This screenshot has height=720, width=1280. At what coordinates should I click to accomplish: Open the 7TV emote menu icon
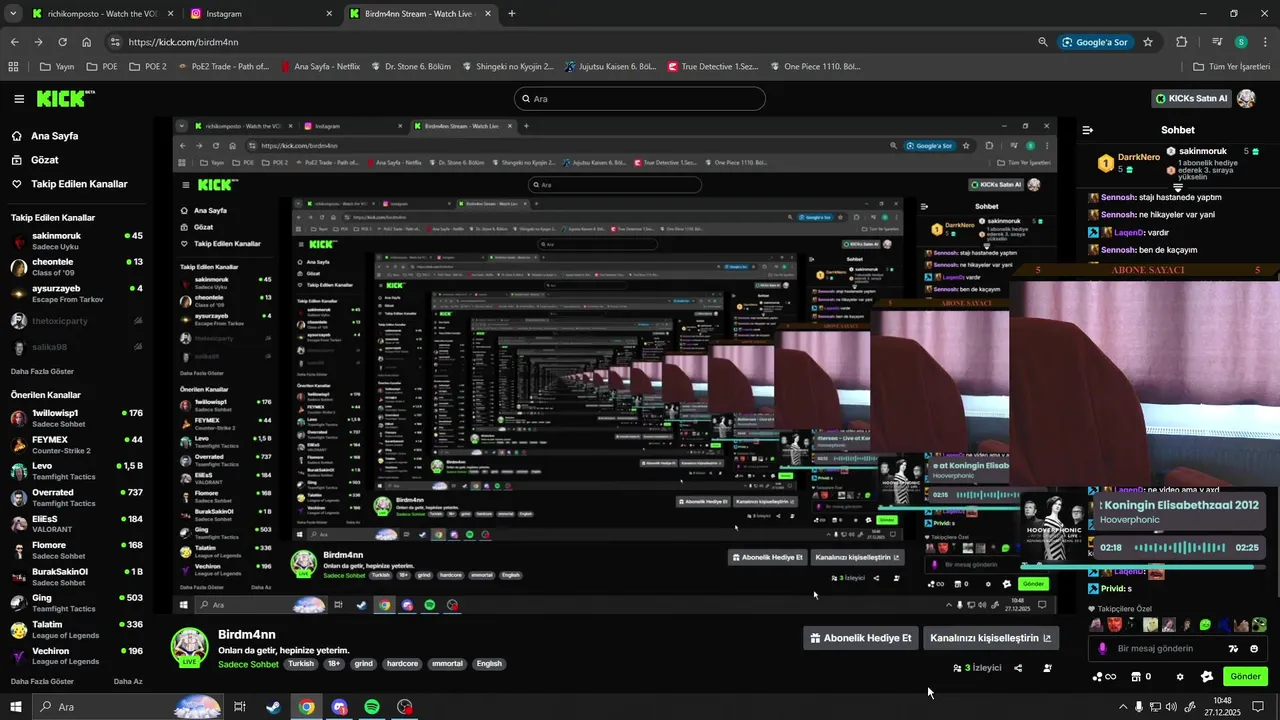point(1234,648)
